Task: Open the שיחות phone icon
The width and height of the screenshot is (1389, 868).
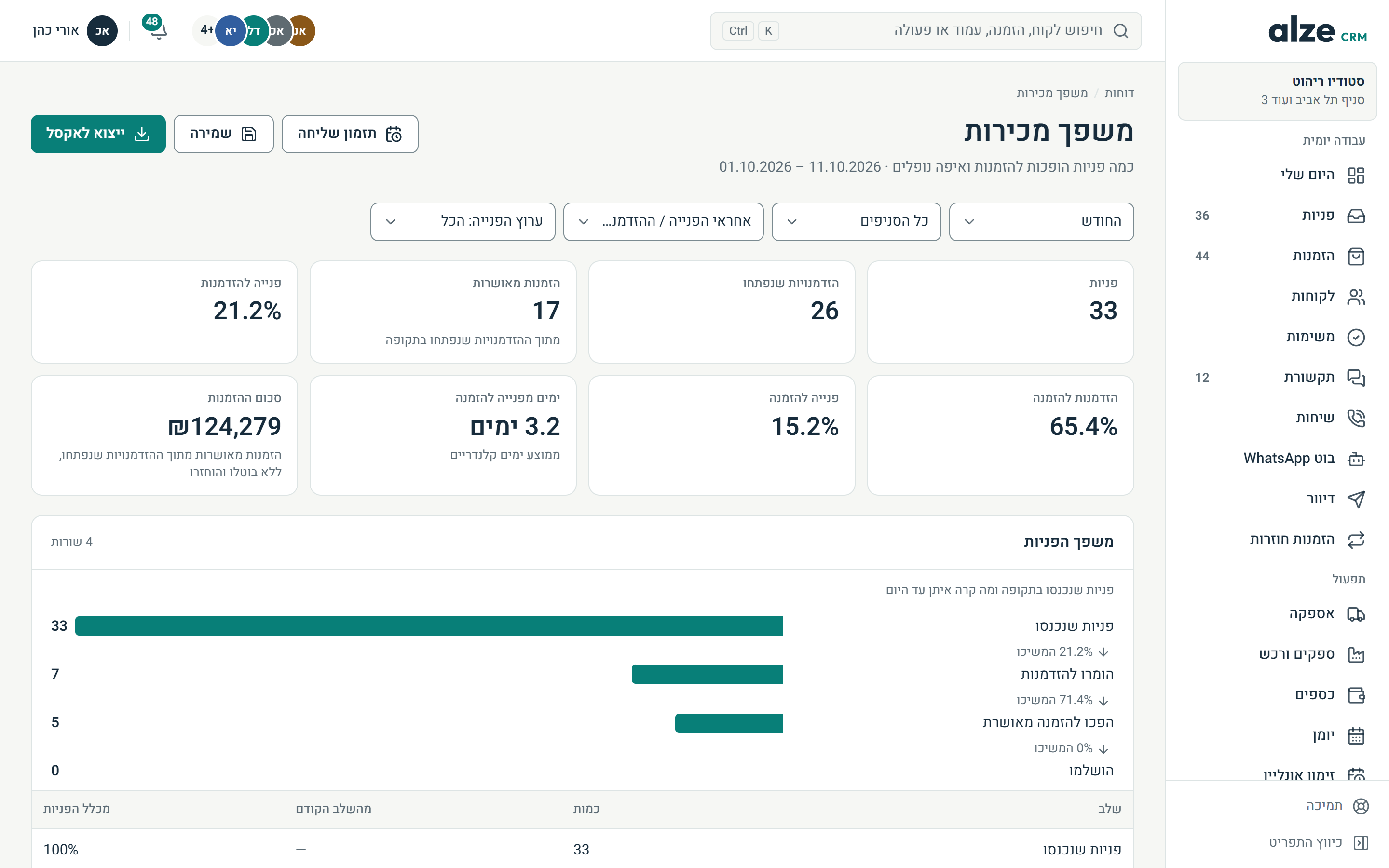Action: pyautogui.click(x=1356, y=418)
